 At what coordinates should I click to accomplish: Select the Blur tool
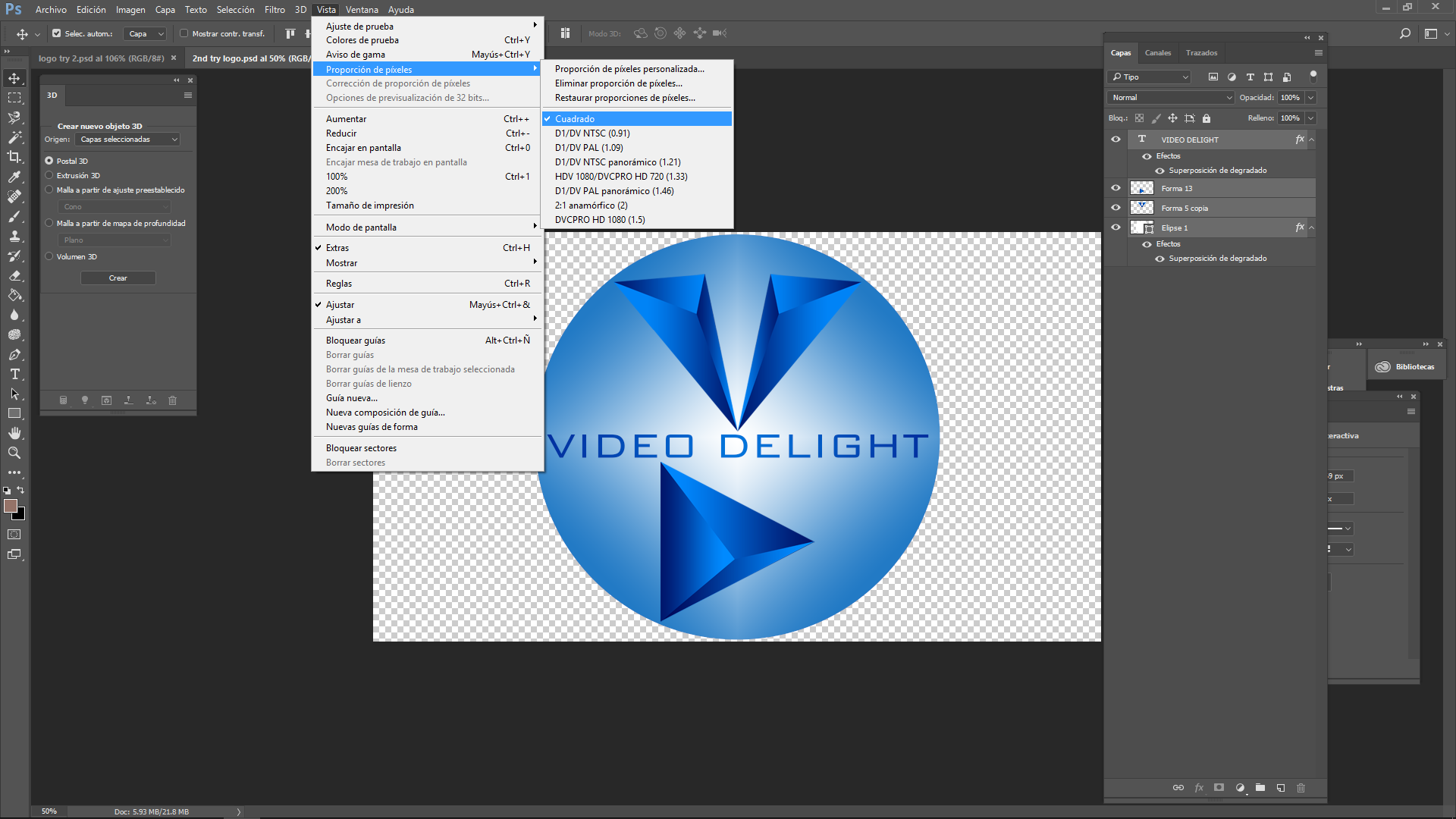pos(14,315)
